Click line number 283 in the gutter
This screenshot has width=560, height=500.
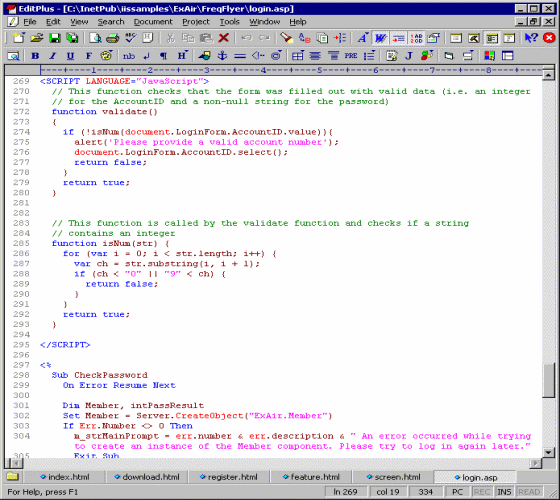click(x=21, y=223)
